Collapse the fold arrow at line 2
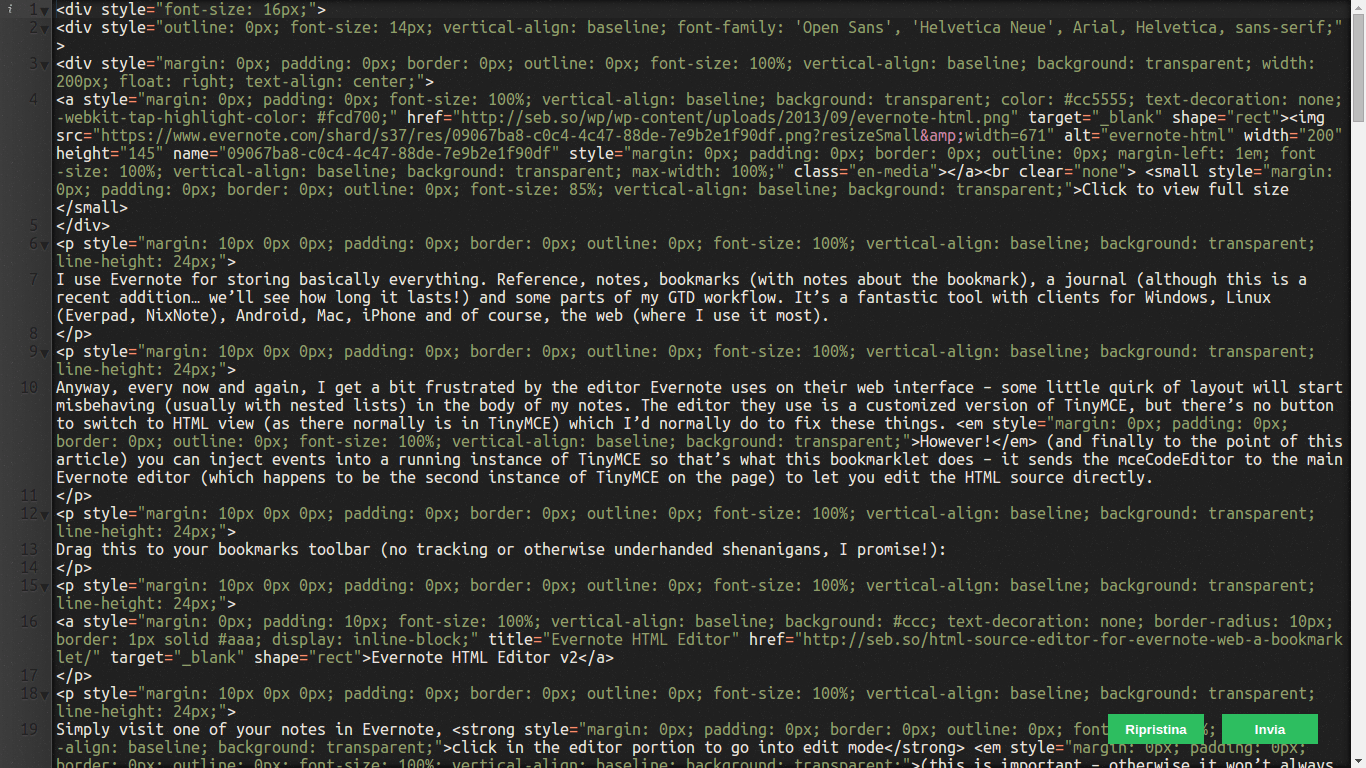The height and width of the screenshot is (768, 1366). 45,28
